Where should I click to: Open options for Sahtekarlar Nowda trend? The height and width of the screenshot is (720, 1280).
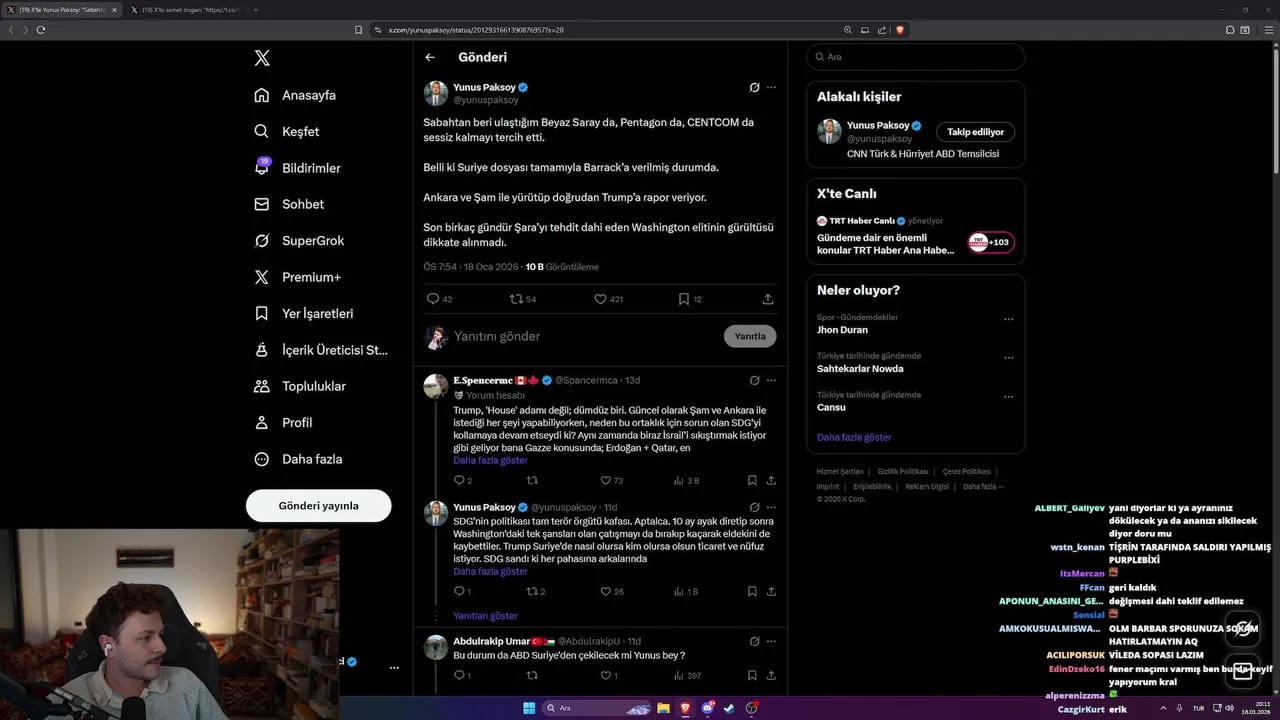[1008, 358]
